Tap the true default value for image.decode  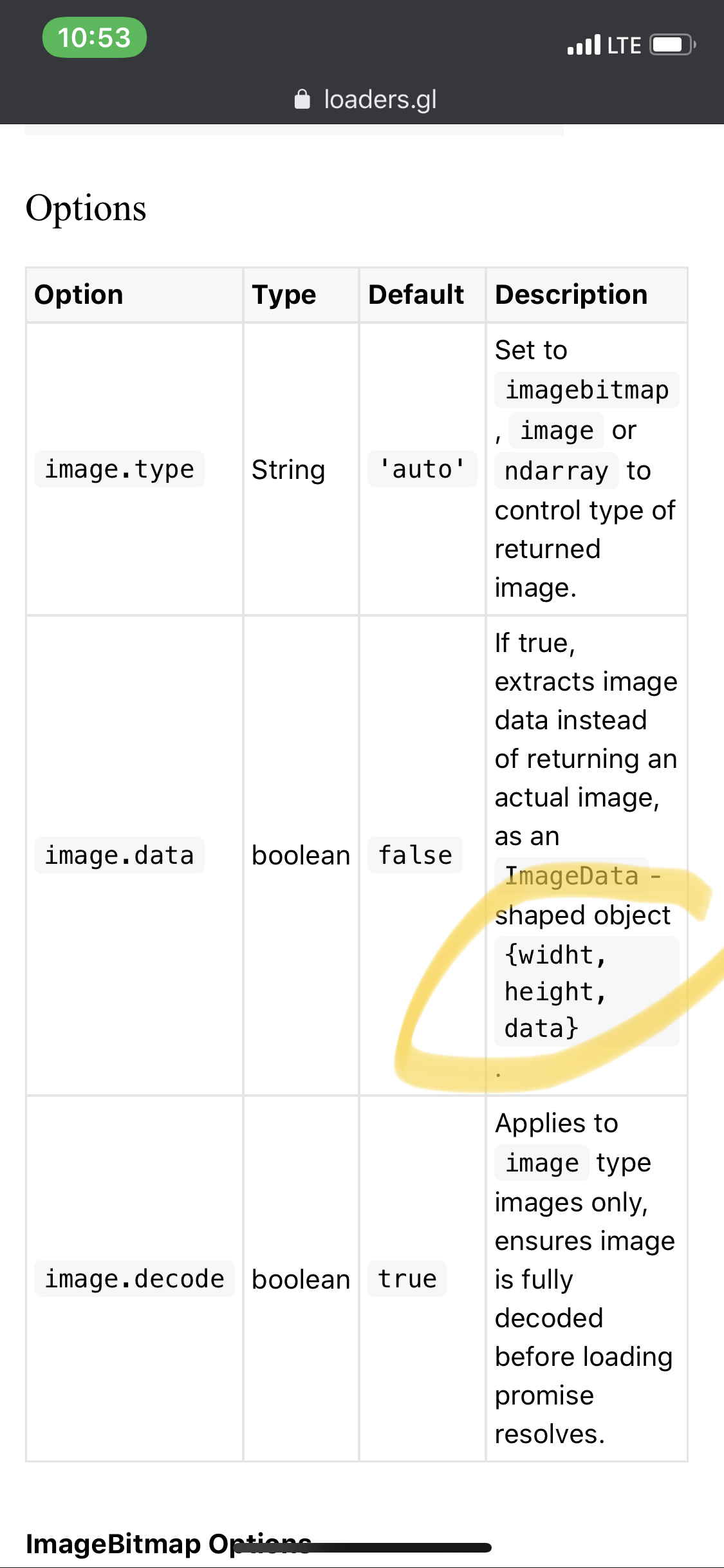click(406, 1279)
